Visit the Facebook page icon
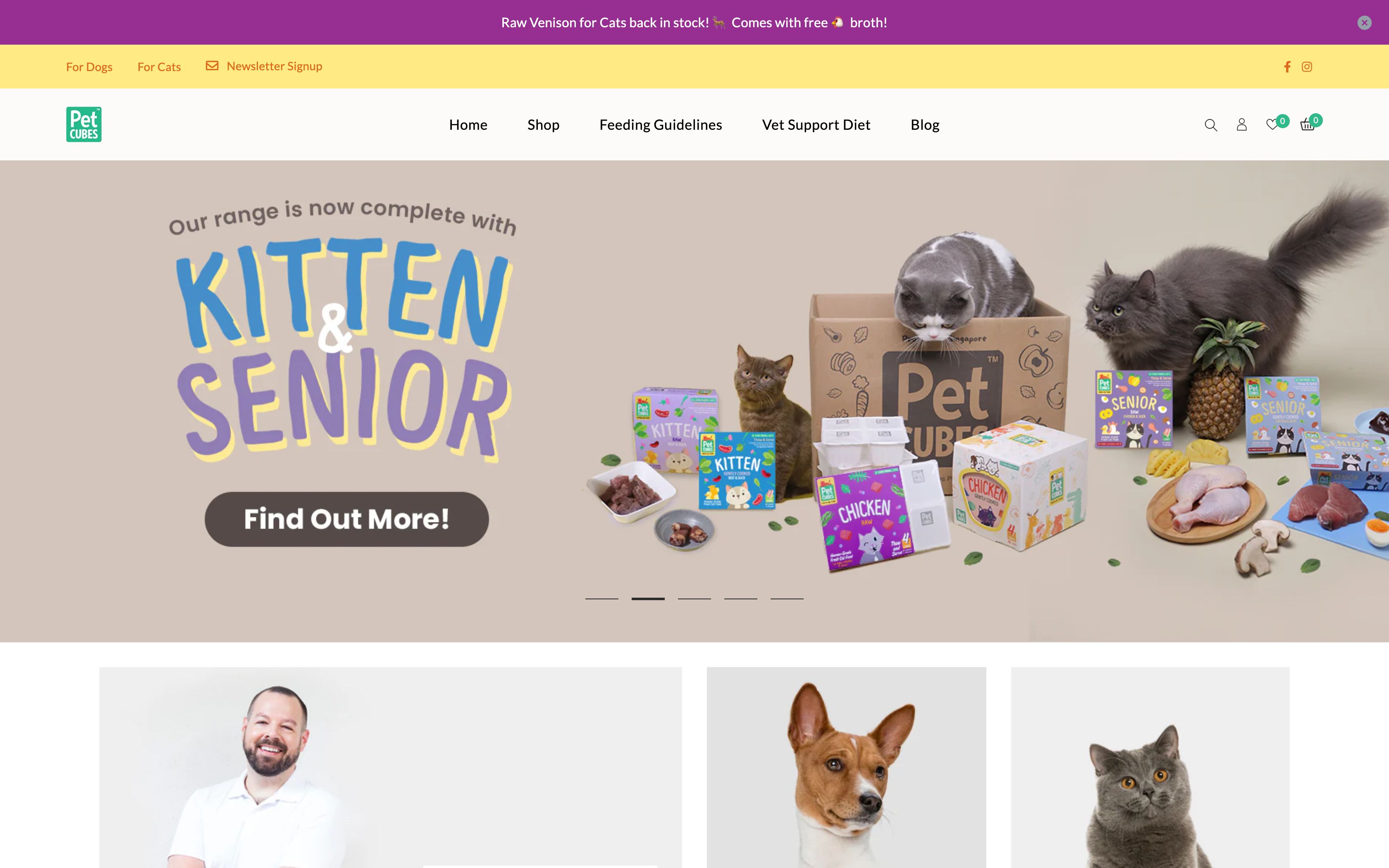Image resolution: width=1389 pixels, height=868 pixels. [x=1287, y=67]
